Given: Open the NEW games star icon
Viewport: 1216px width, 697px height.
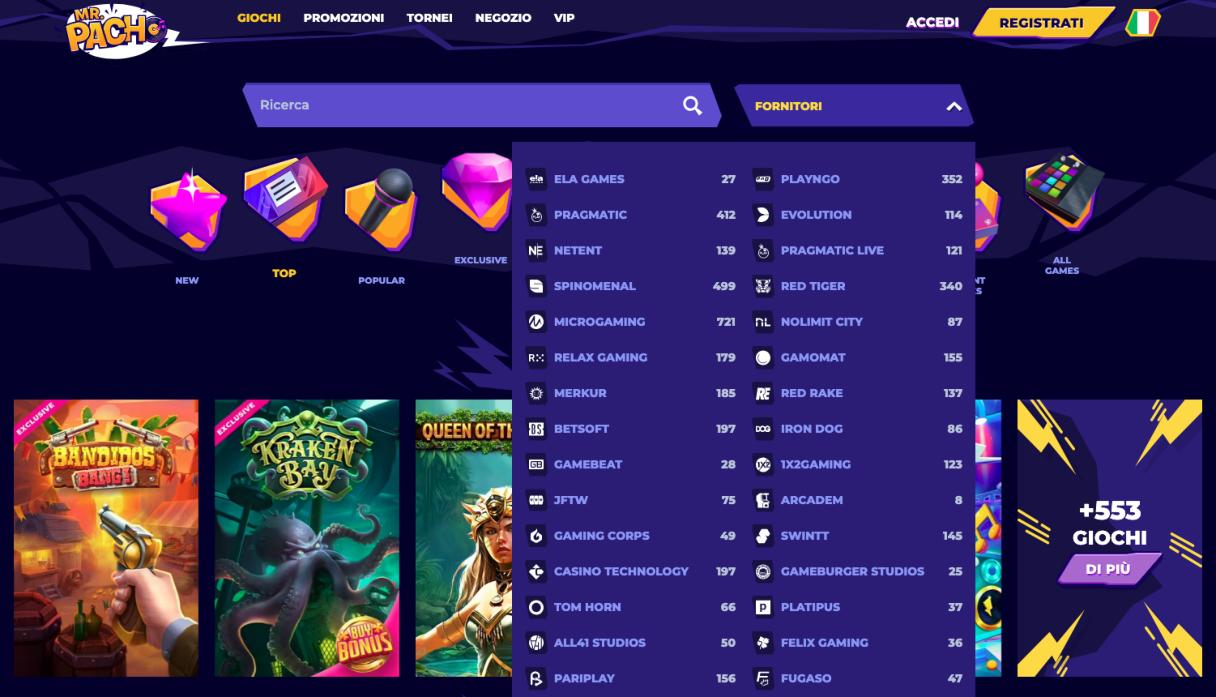Looking at the screenshot, I should [x=188, y=209].
